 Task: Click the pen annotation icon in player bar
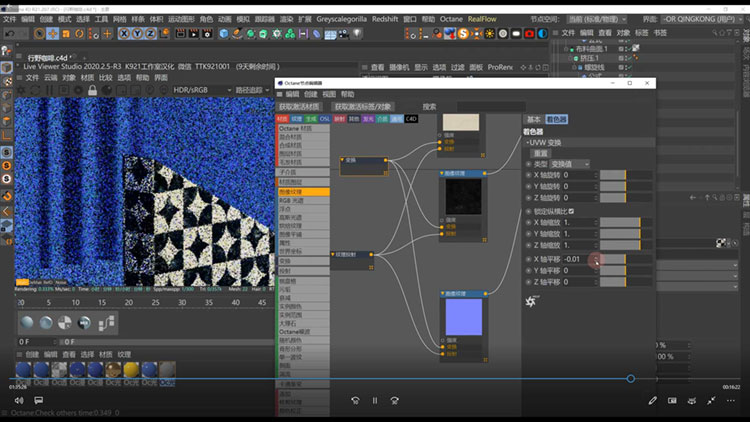pyautogui.click(x=652, y=401)
